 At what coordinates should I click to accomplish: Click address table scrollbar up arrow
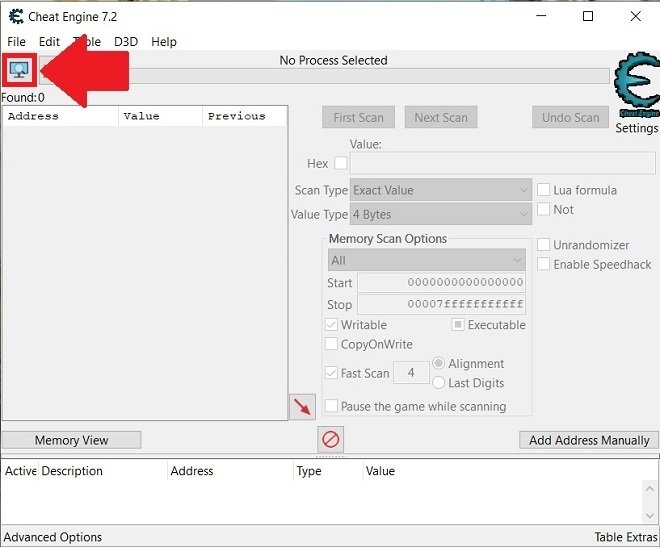pos(649,489)
